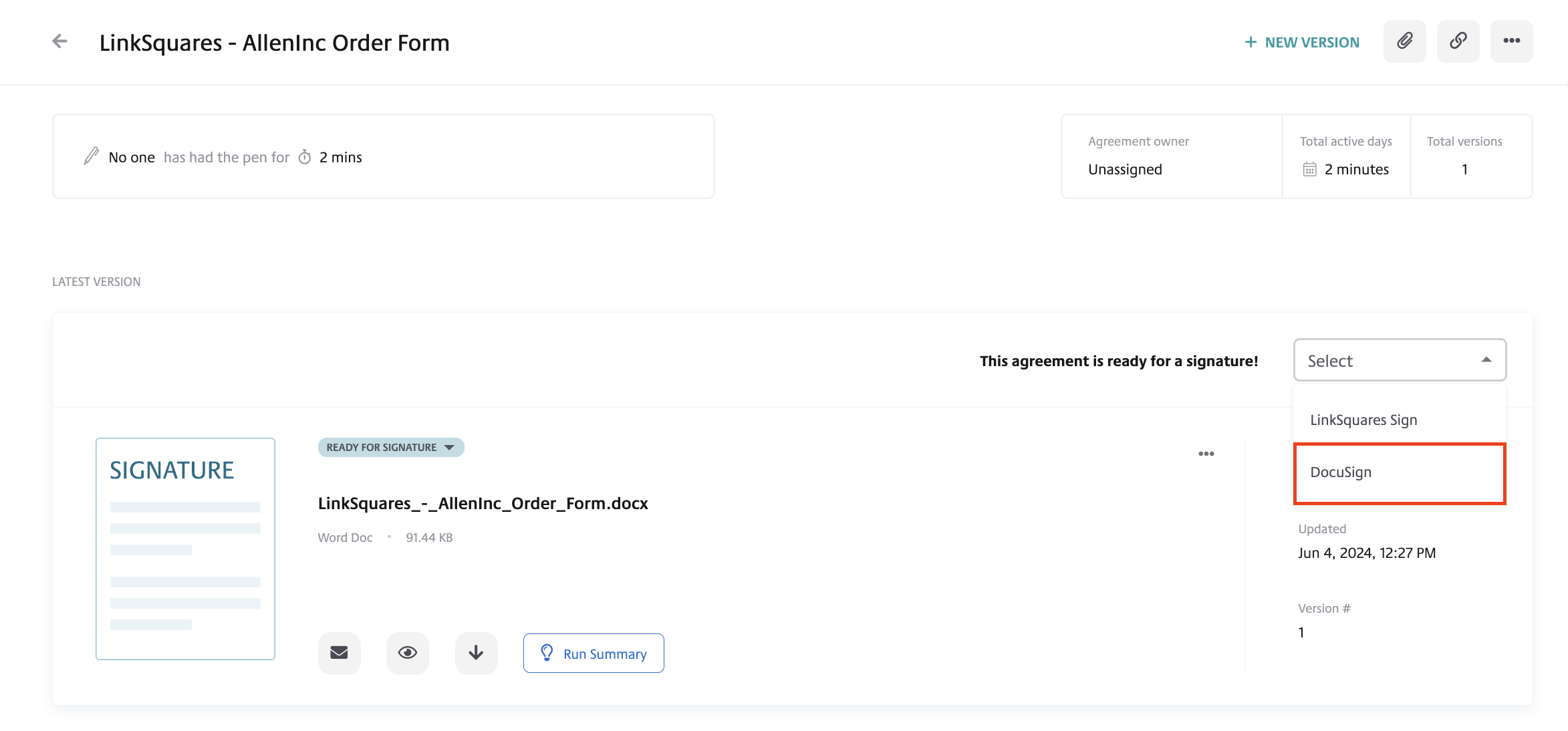This screenshot has height=731, width=1568.
Task: Open the Select signature provider dropdown
Action: 1400,360
